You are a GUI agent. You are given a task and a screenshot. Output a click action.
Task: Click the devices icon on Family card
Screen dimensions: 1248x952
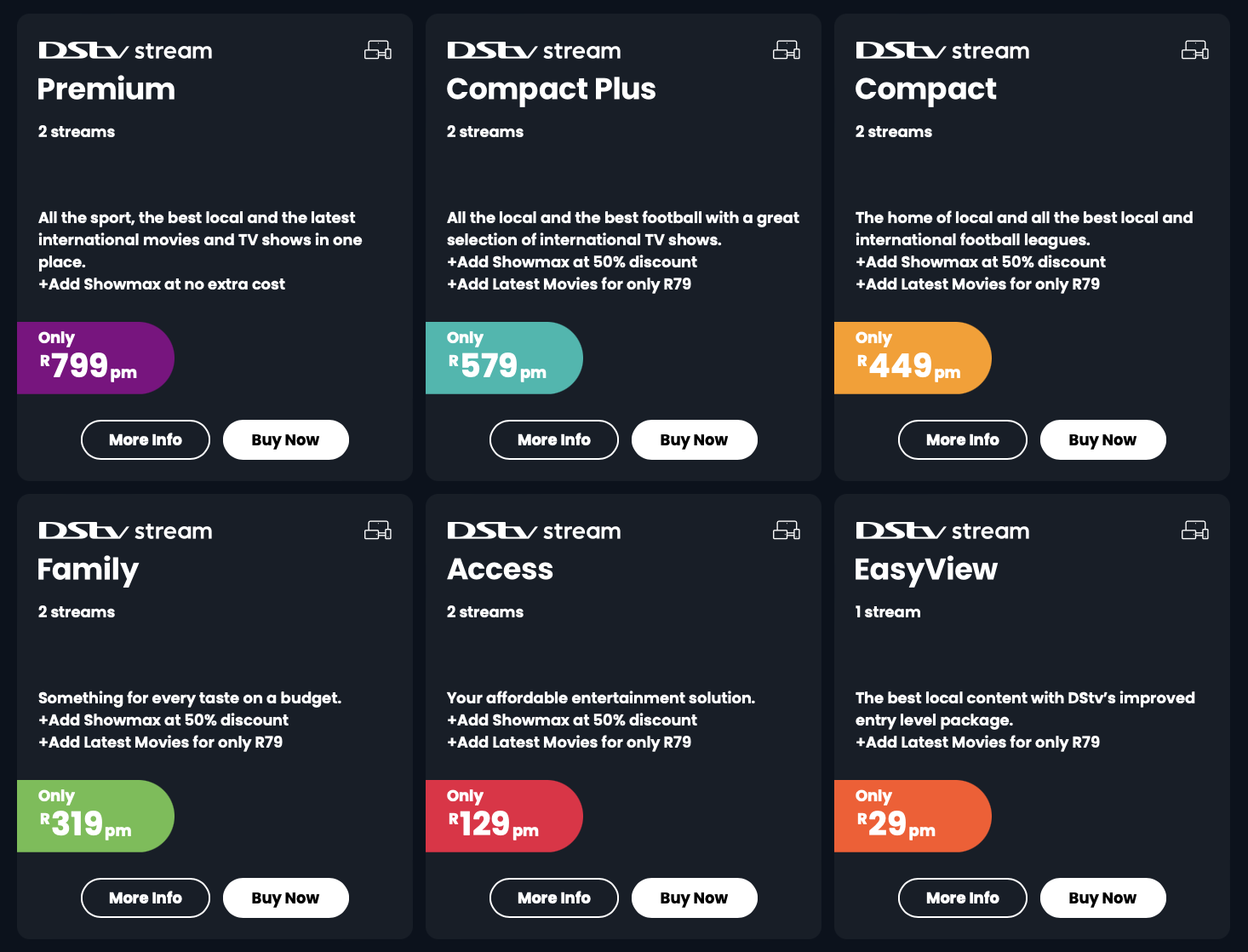tap(378, 530)
